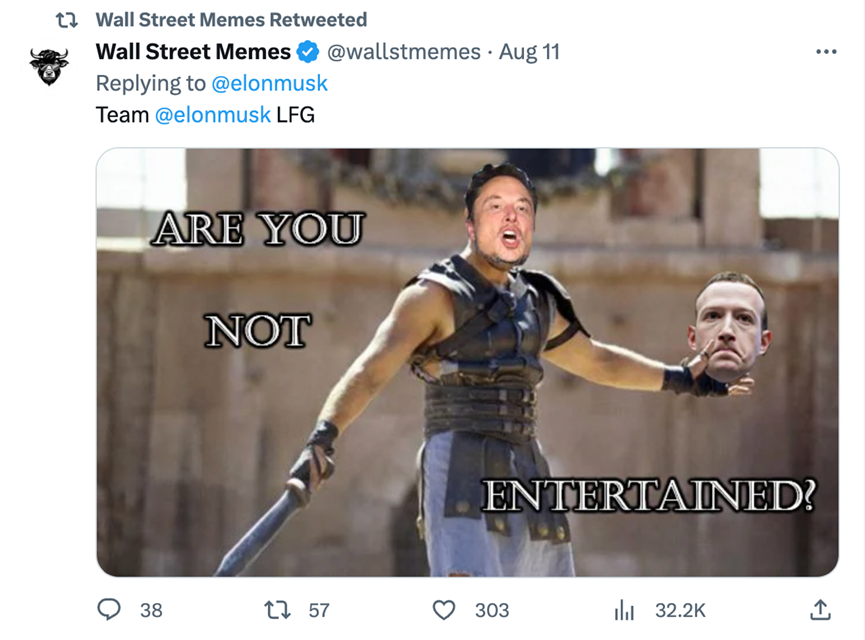Open the 'Wall Street Memes Retweeted' label
The image size is (865, 640).
[x=231, y=20]
